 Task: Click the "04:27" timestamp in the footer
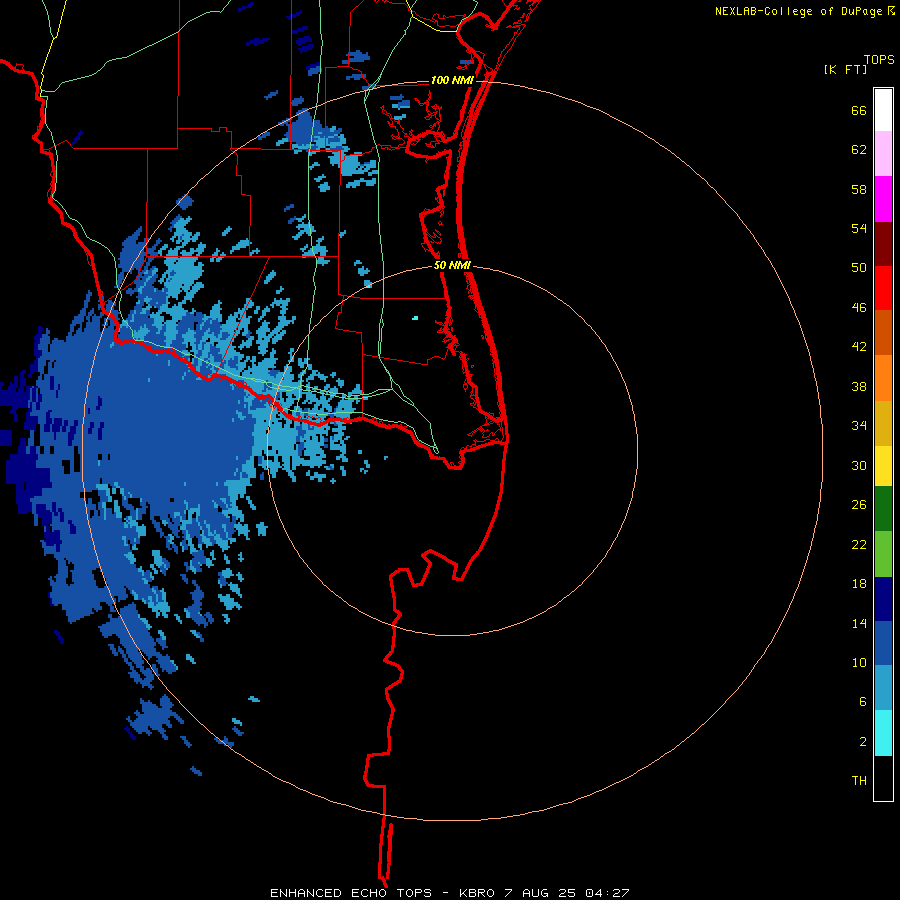[x=607, y=893]
